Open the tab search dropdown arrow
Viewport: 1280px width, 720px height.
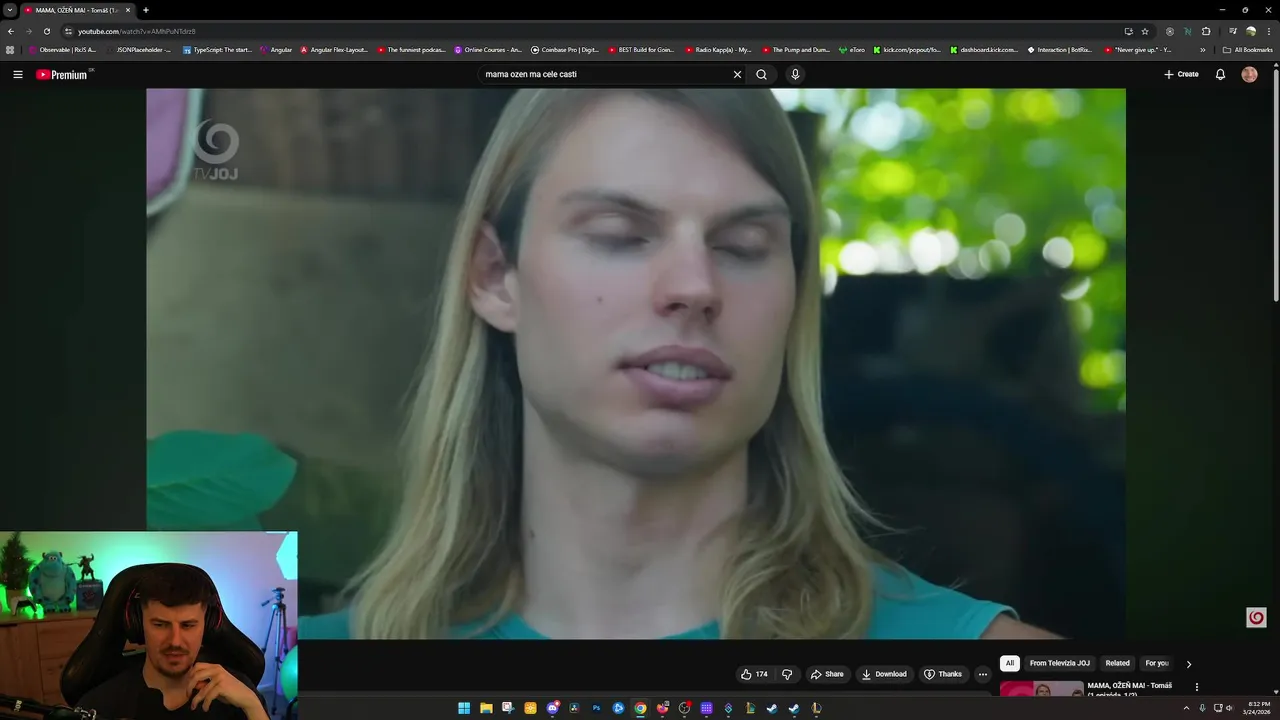pos(10,10)
